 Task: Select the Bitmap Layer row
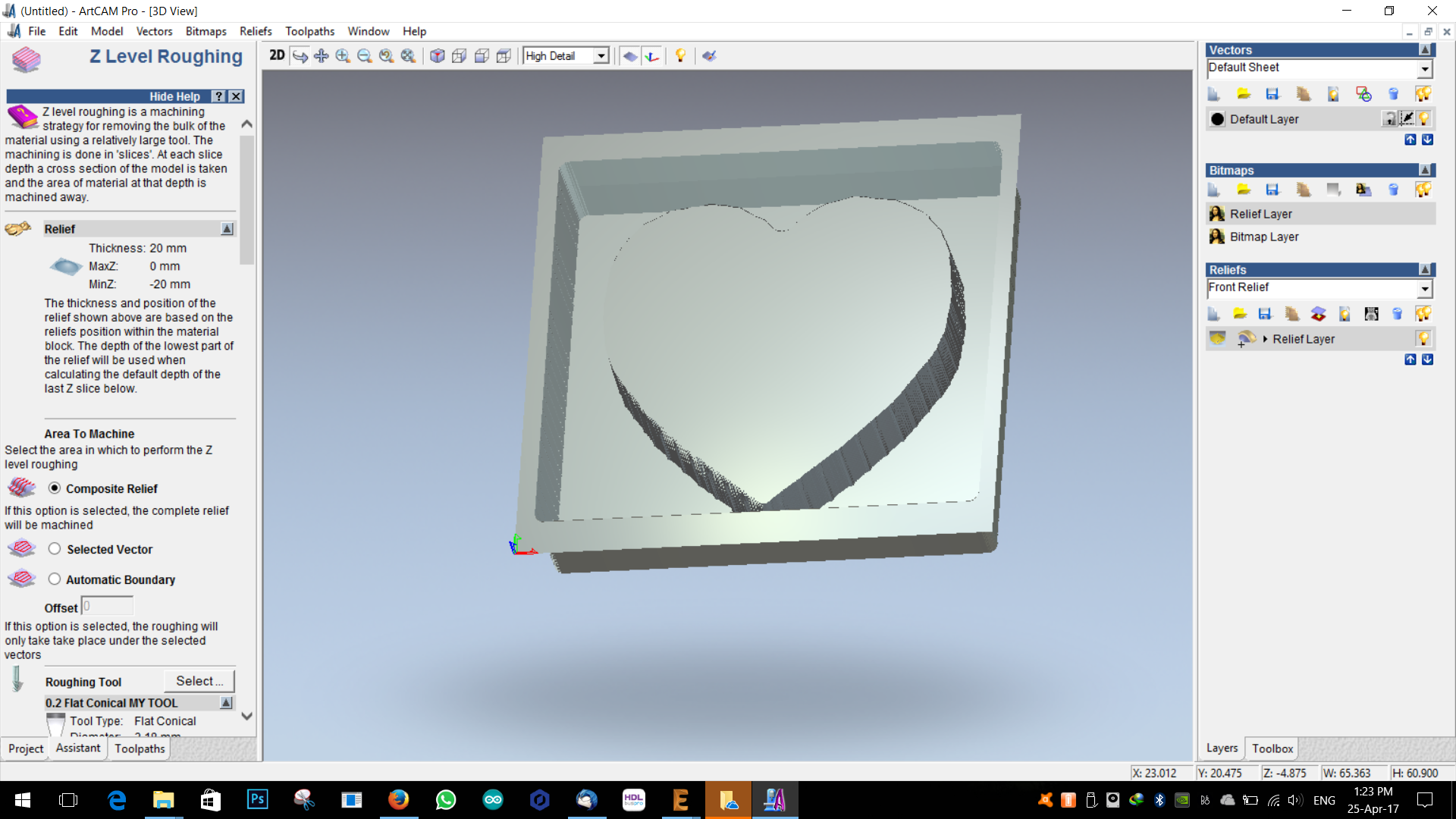(1320, 237)
